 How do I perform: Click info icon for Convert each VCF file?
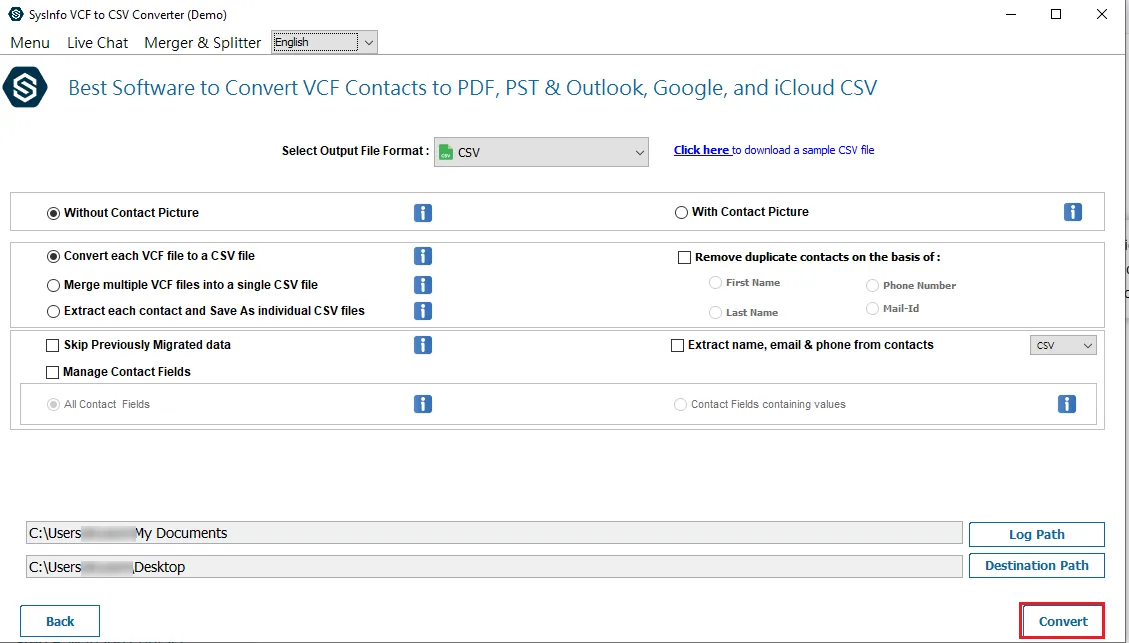tap(423, 256)
